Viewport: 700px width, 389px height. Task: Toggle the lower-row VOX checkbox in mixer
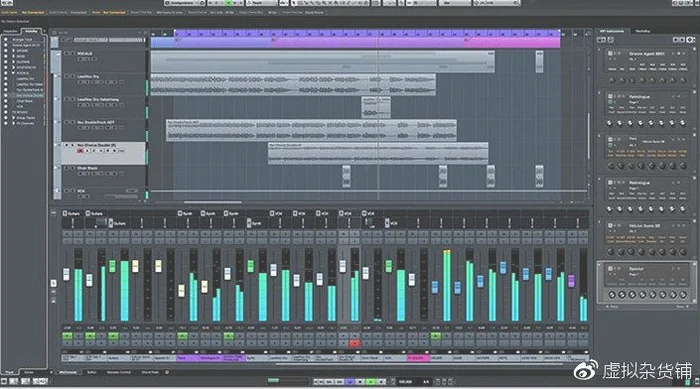point(387,223)
